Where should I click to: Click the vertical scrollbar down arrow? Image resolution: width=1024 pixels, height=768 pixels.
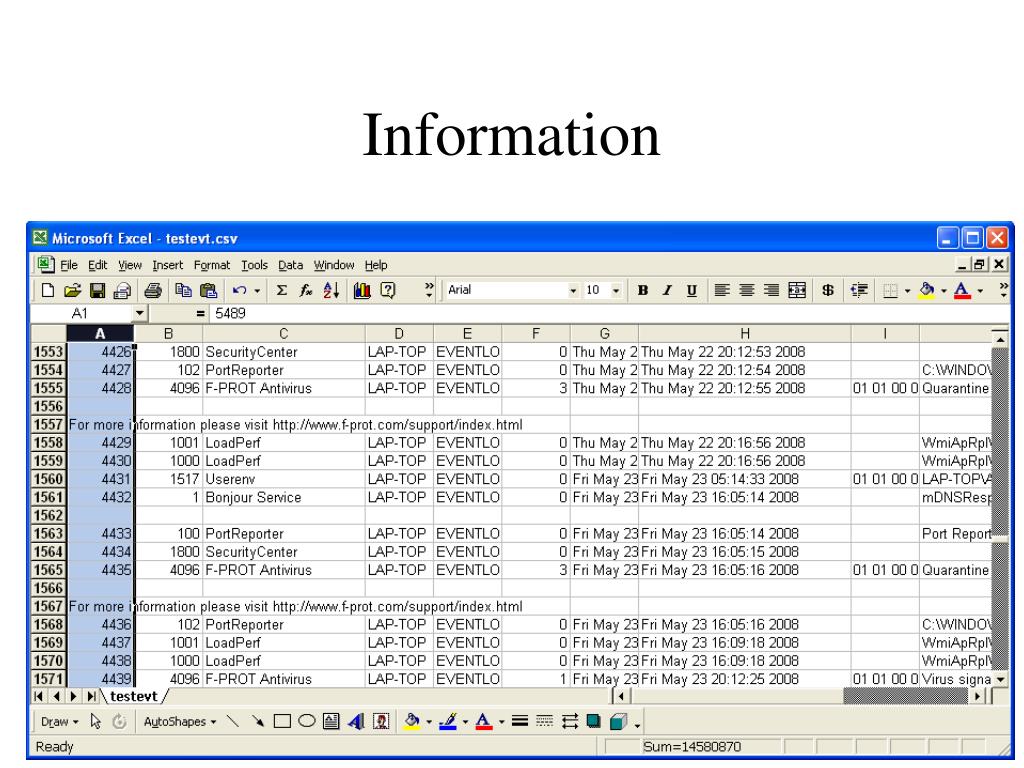click(1000, 679)
